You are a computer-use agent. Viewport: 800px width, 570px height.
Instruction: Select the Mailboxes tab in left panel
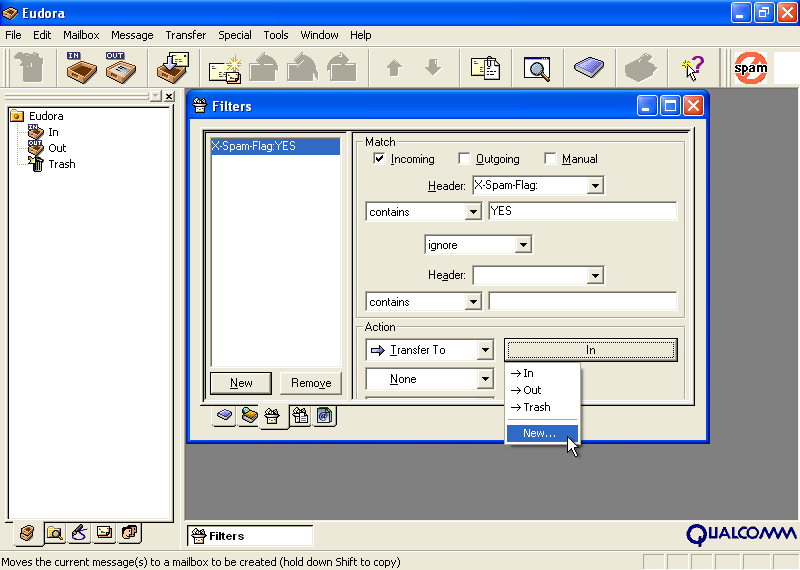[x=27, y=533]
